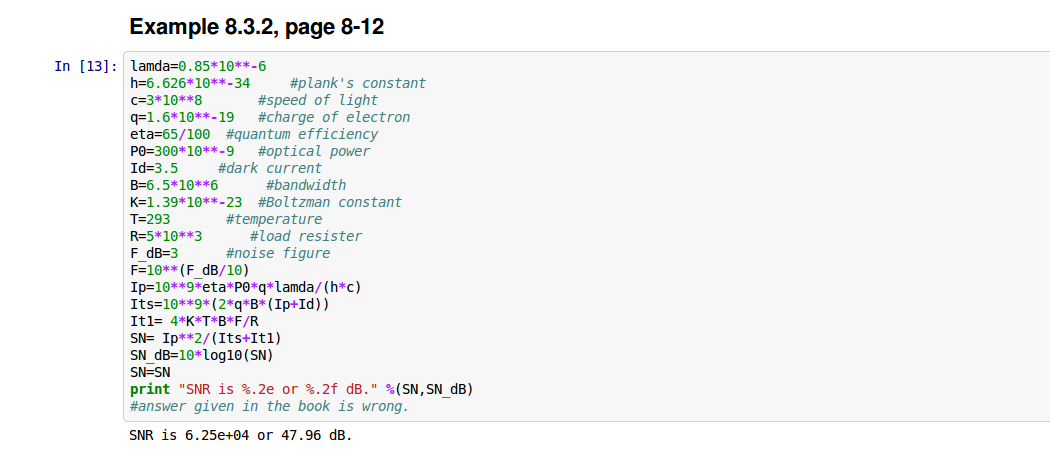Viewport: 1050px width, 451px height.
Task: Click the charge of electron line
Action: coord(270,118)
